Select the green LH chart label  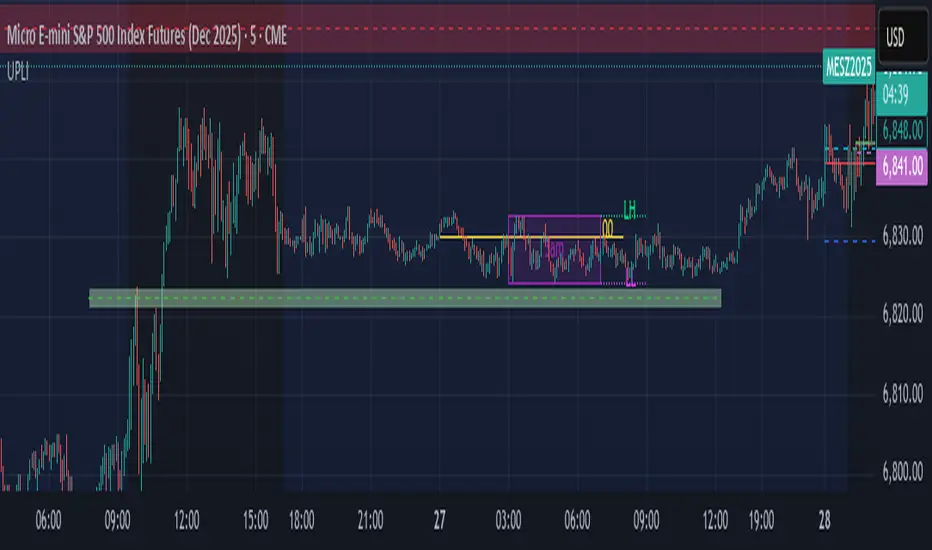[x=629, y=209]
